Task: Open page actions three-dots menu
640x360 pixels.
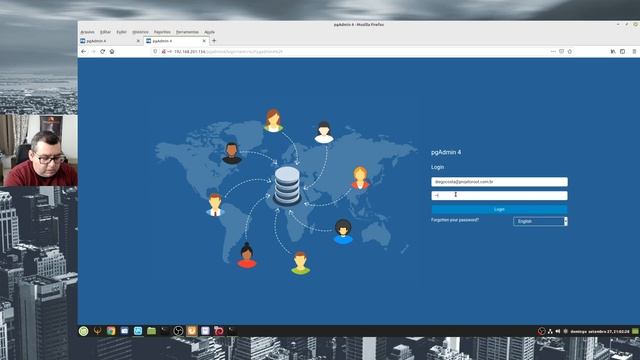Action: [x=553, y=52]
